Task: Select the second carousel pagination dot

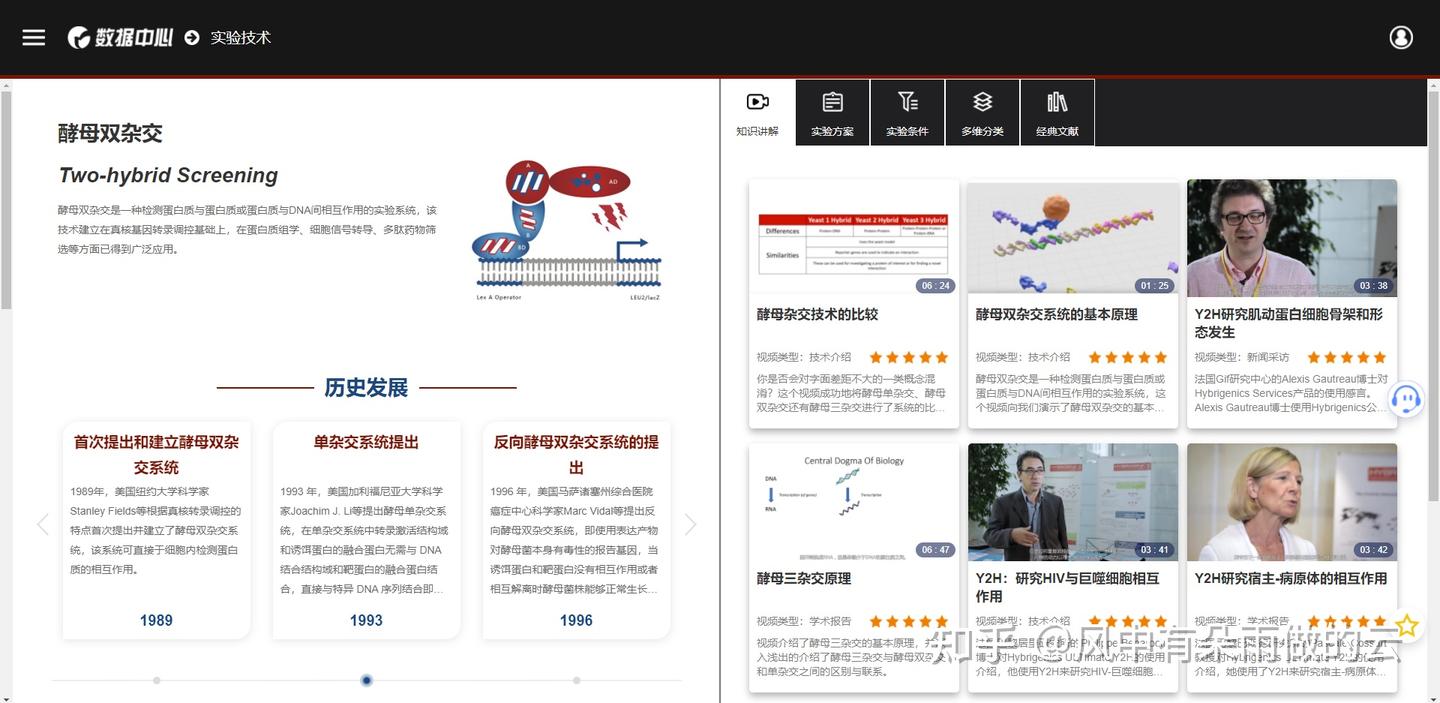Action: [366, 680]
